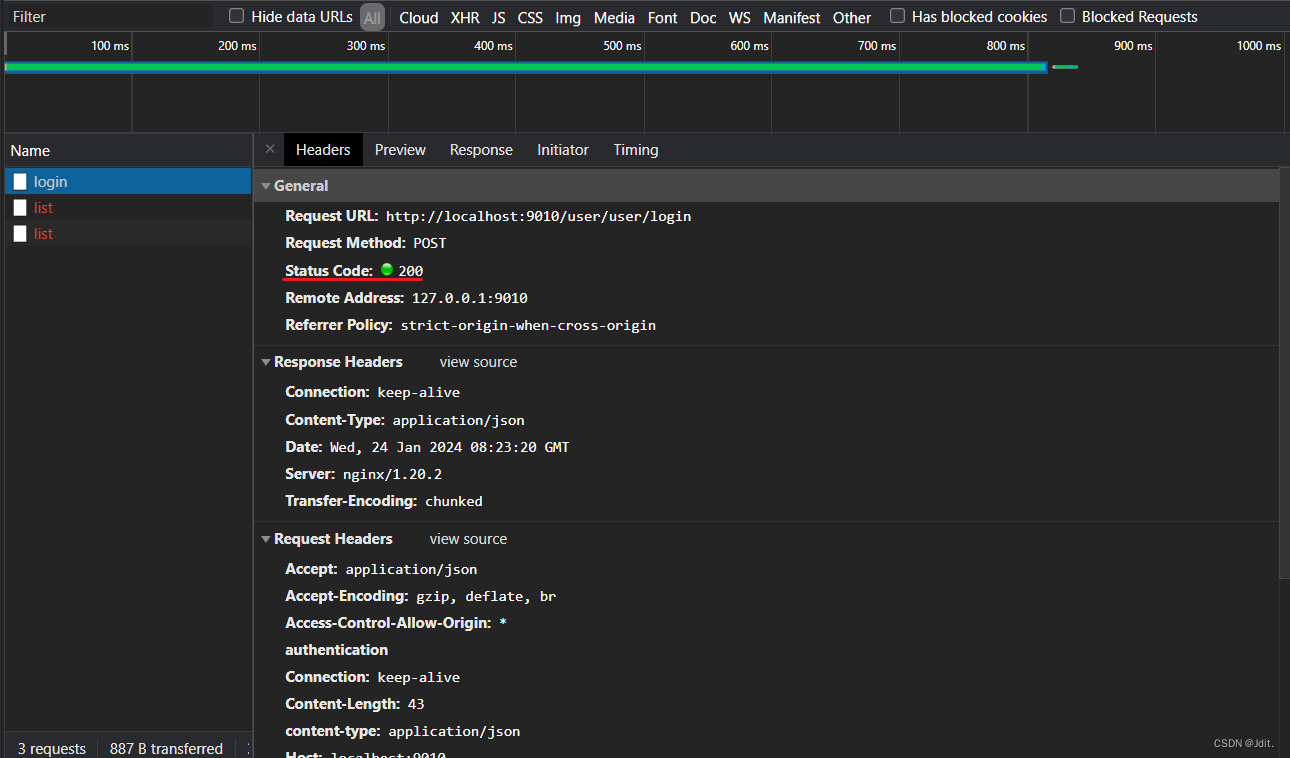Click the Status Code 200 value
1290x758 pixels.
[410, 271]
